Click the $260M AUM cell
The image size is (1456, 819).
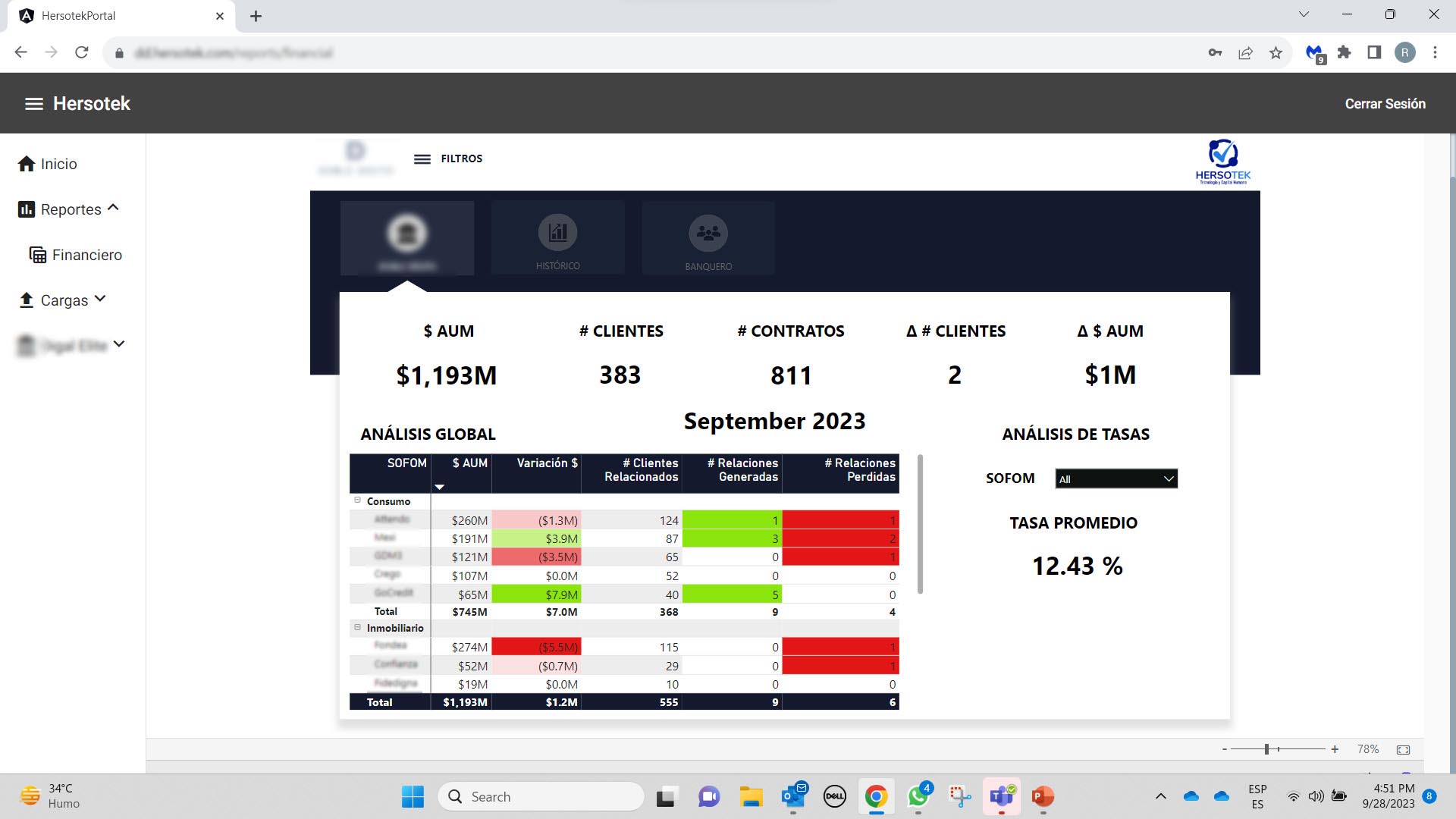pos(461,520)
